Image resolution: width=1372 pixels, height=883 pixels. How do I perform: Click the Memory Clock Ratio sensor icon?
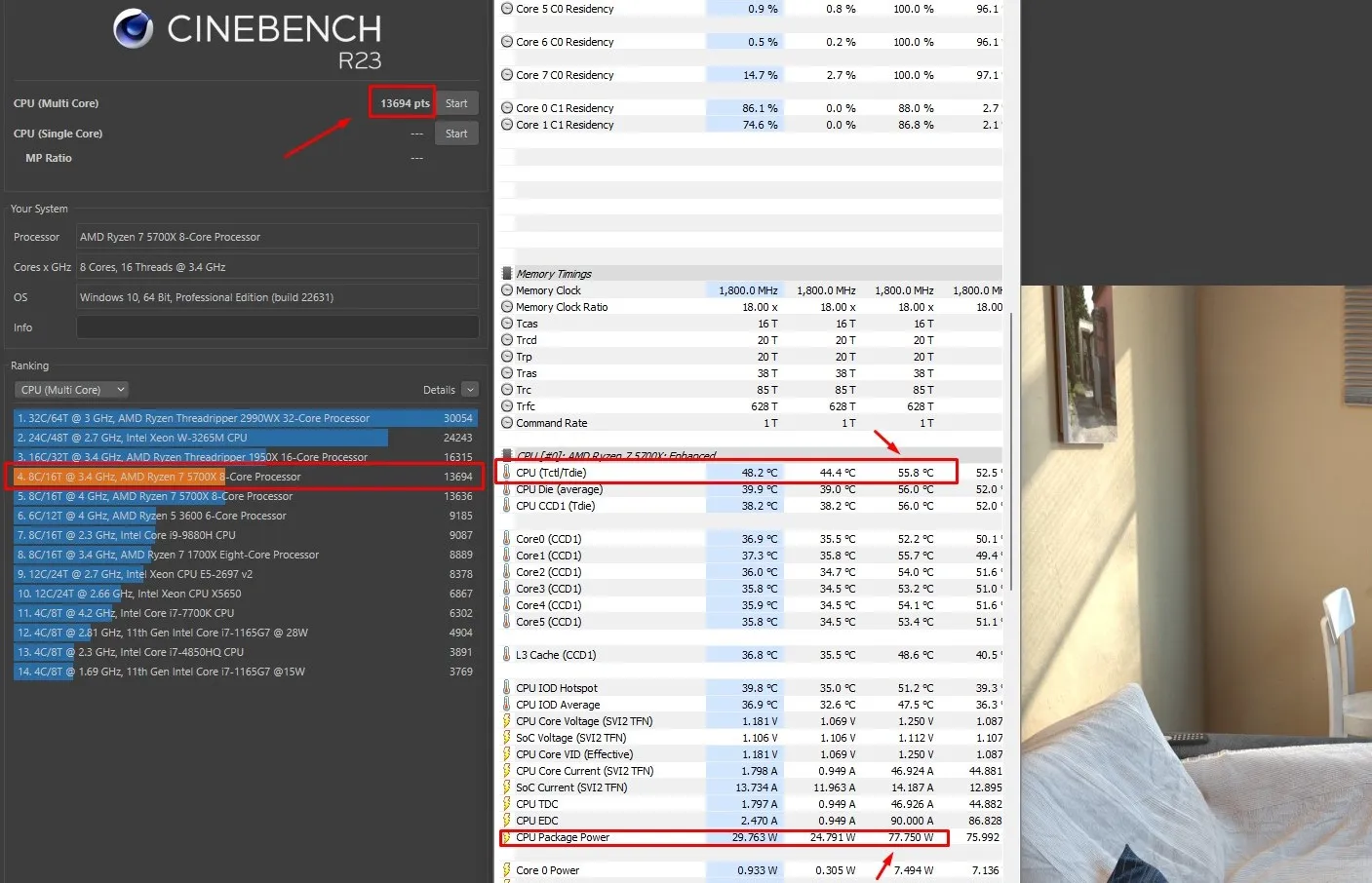(507, 307)
